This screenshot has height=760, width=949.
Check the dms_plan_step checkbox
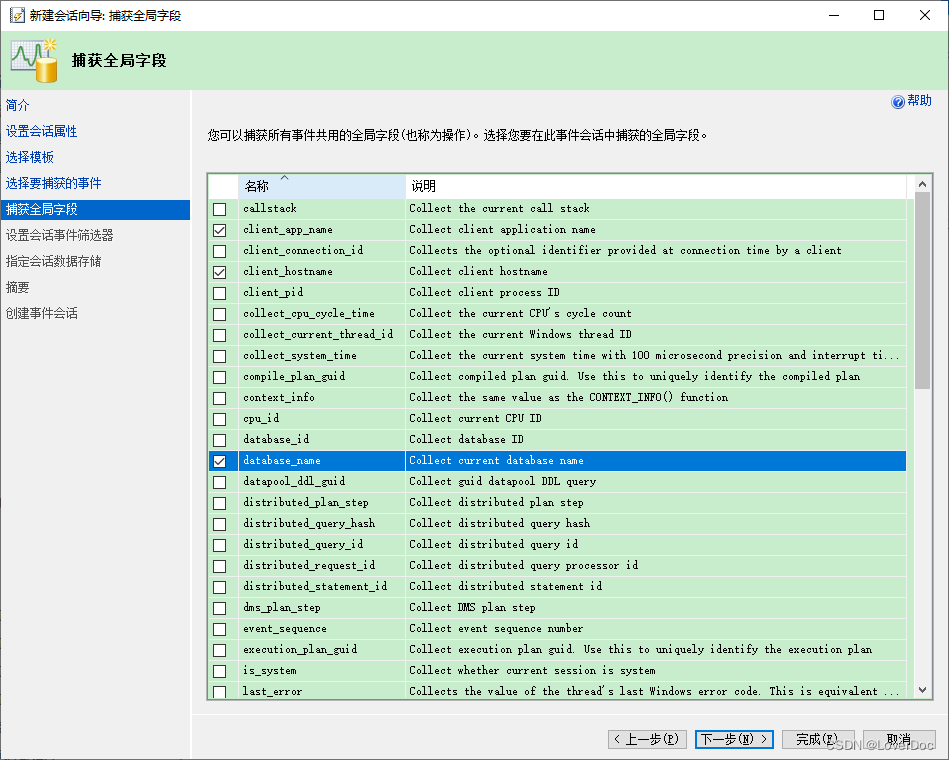(x=220, y=608)
